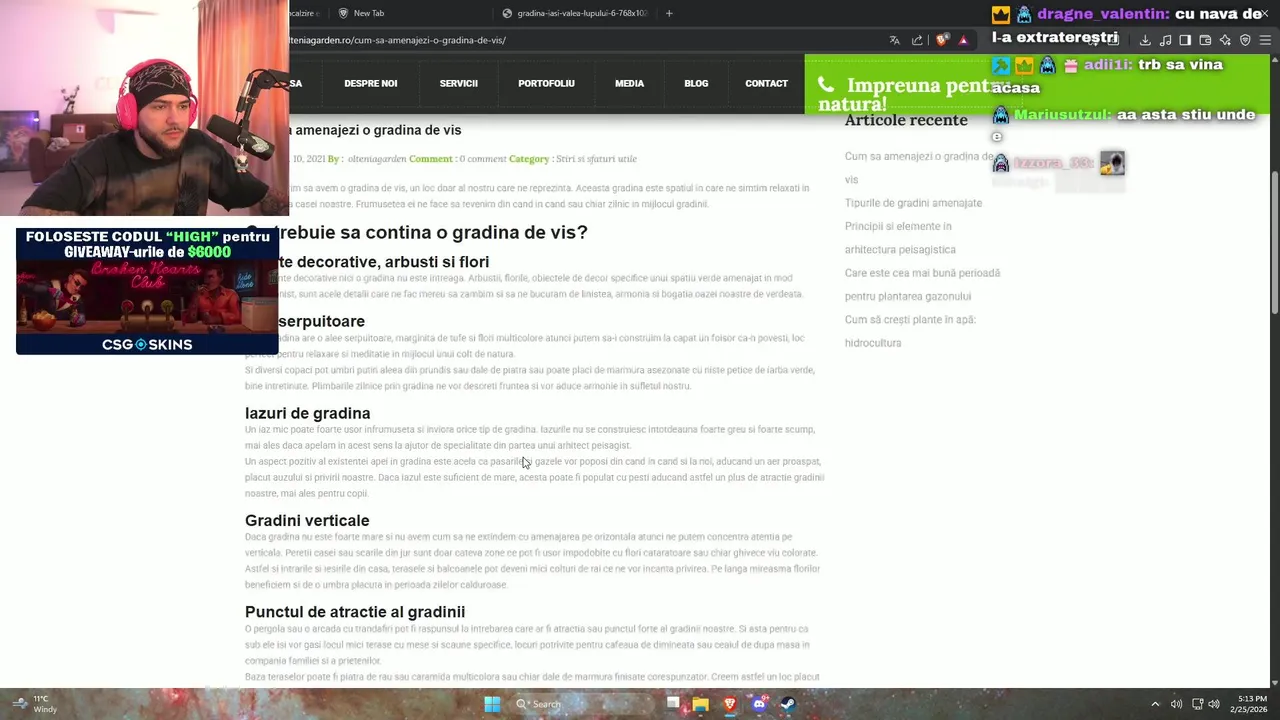Open Principii si elemente in arhitectura peisagistica

900,238
